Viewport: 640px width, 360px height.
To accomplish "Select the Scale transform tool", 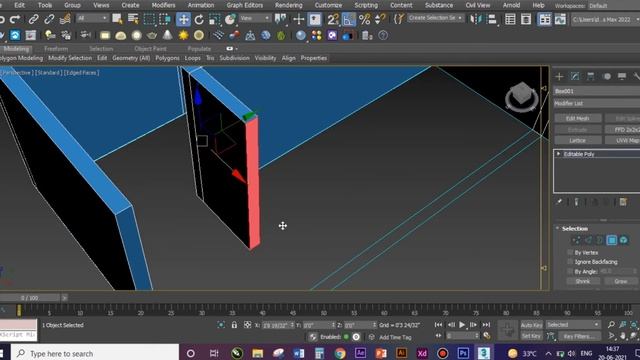I will pos(214,19).
